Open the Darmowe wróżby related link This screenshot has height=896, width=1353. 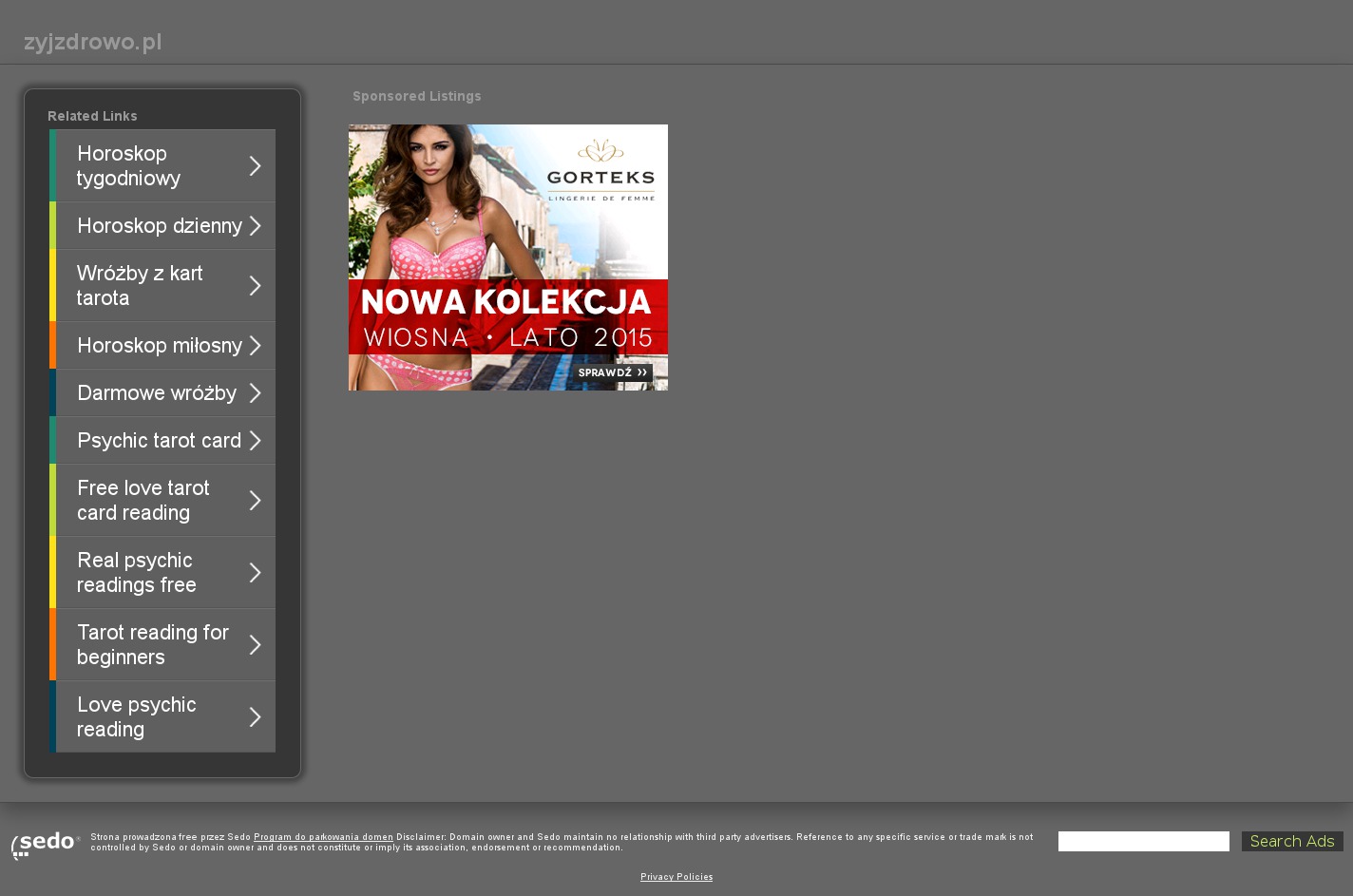(x=156, y=392)
